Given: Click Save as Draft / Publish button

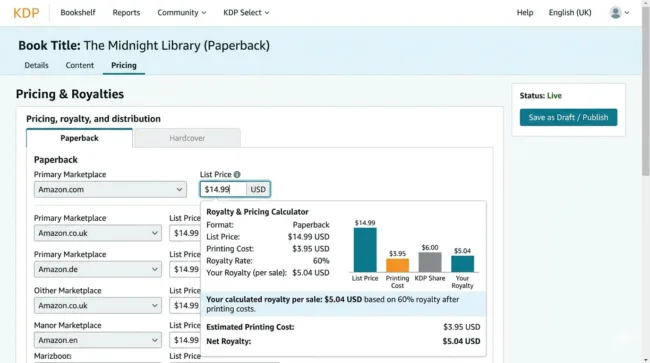Looking at the screenshot, I should 568,117.
